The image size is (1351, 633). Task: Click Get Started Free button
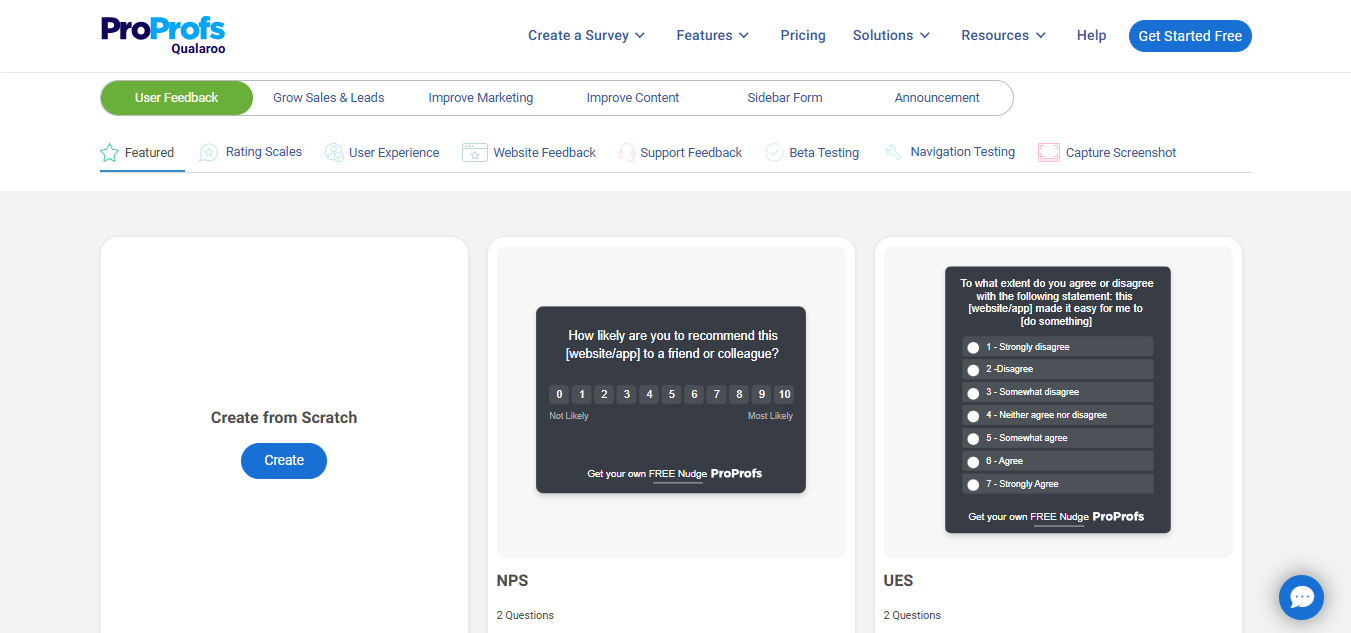click(x=1190, y=36)
